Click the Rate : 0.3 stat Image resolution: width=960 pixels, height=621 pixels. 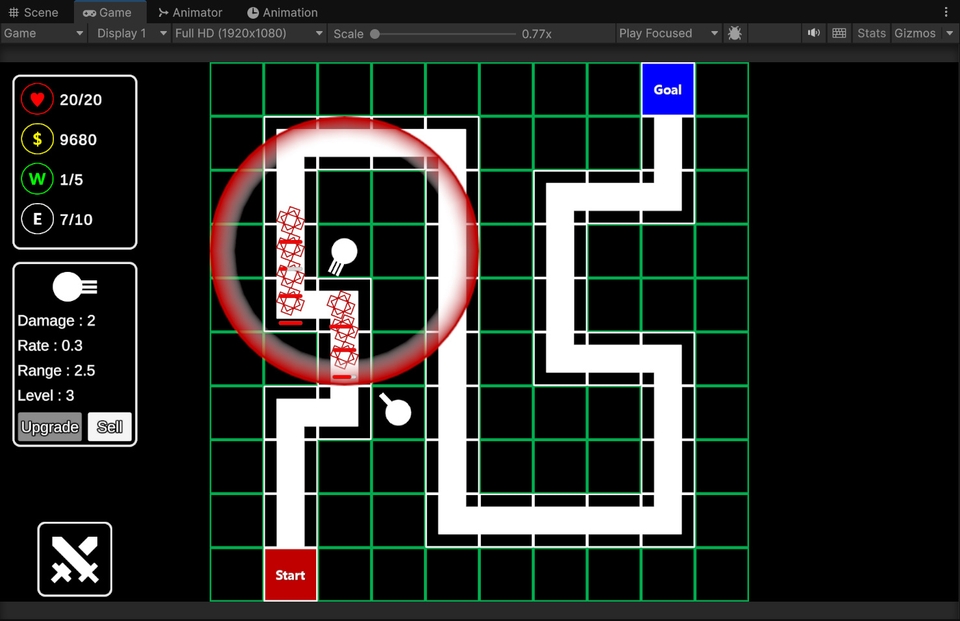(x=50, y=345)
